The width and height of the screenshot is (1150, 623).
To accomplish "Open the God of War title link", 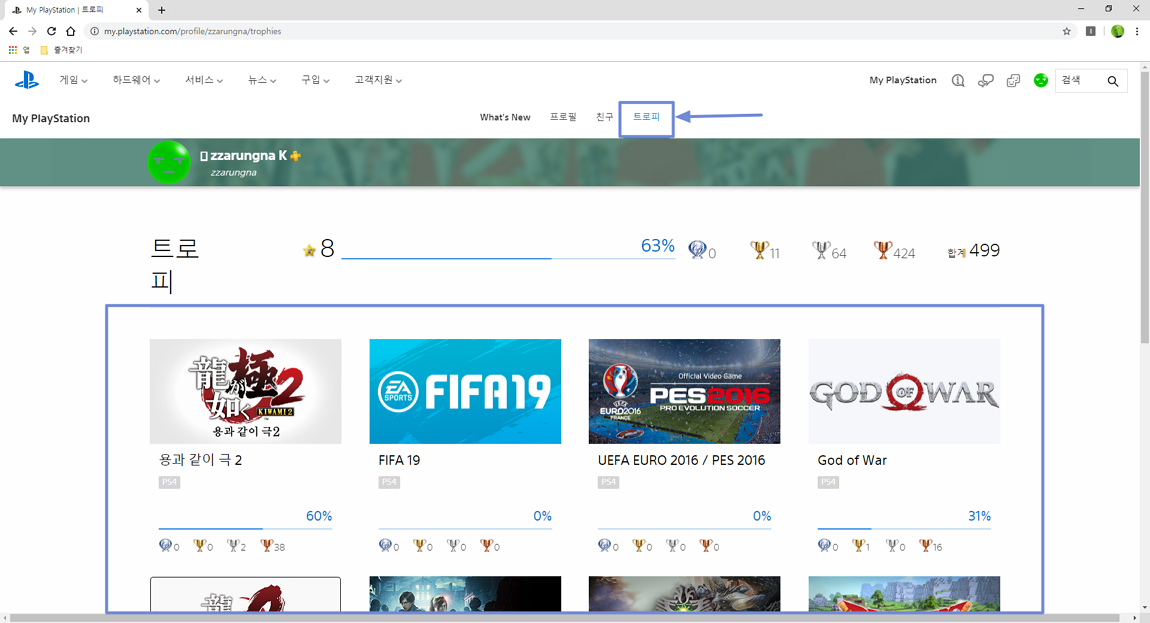I will point(852,460).
